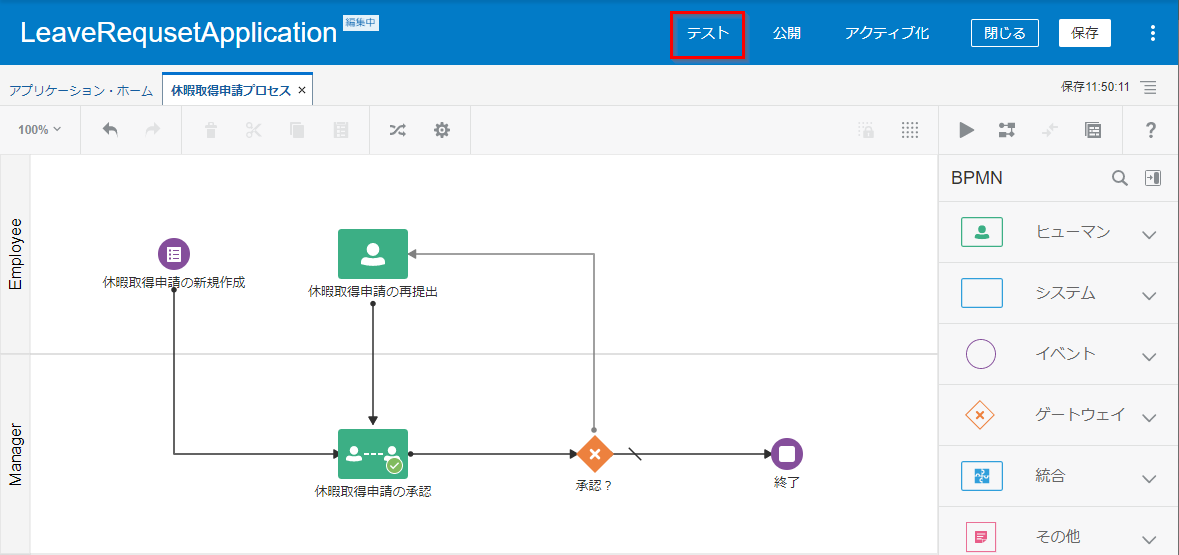
Task: Click the 閉じる button
Action: 1004,33
